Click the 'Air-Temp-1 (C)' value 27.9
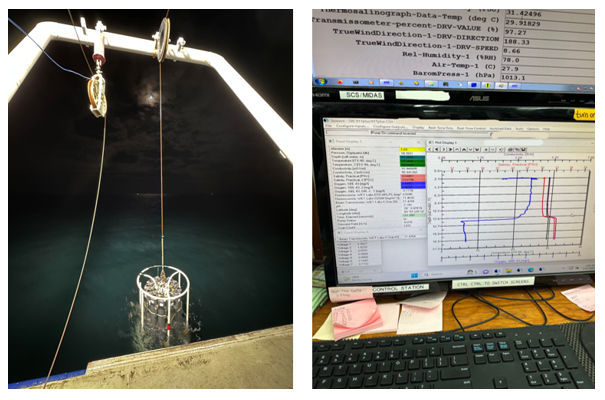Image resolution: width=605 pixels, height=400 pixels. point(510,69)
